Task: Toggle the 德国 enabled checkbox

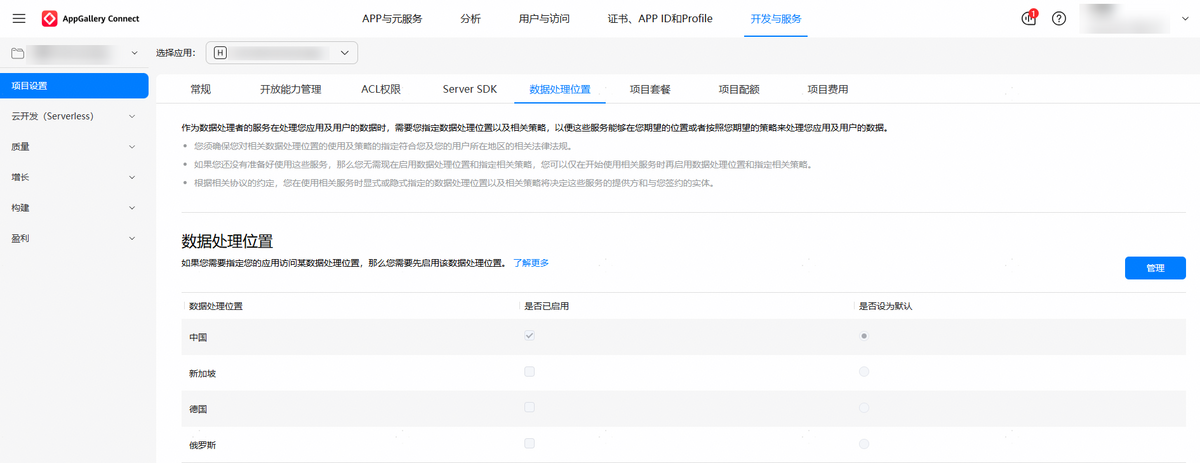Action: [529, 408]
